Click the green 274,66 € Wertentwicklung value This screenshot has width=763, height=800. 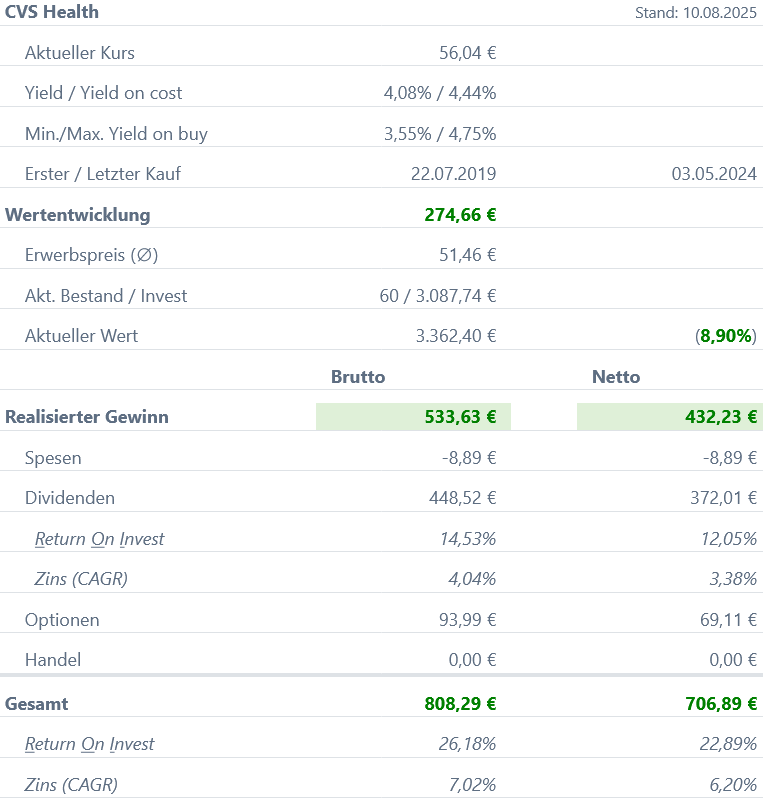460,214
